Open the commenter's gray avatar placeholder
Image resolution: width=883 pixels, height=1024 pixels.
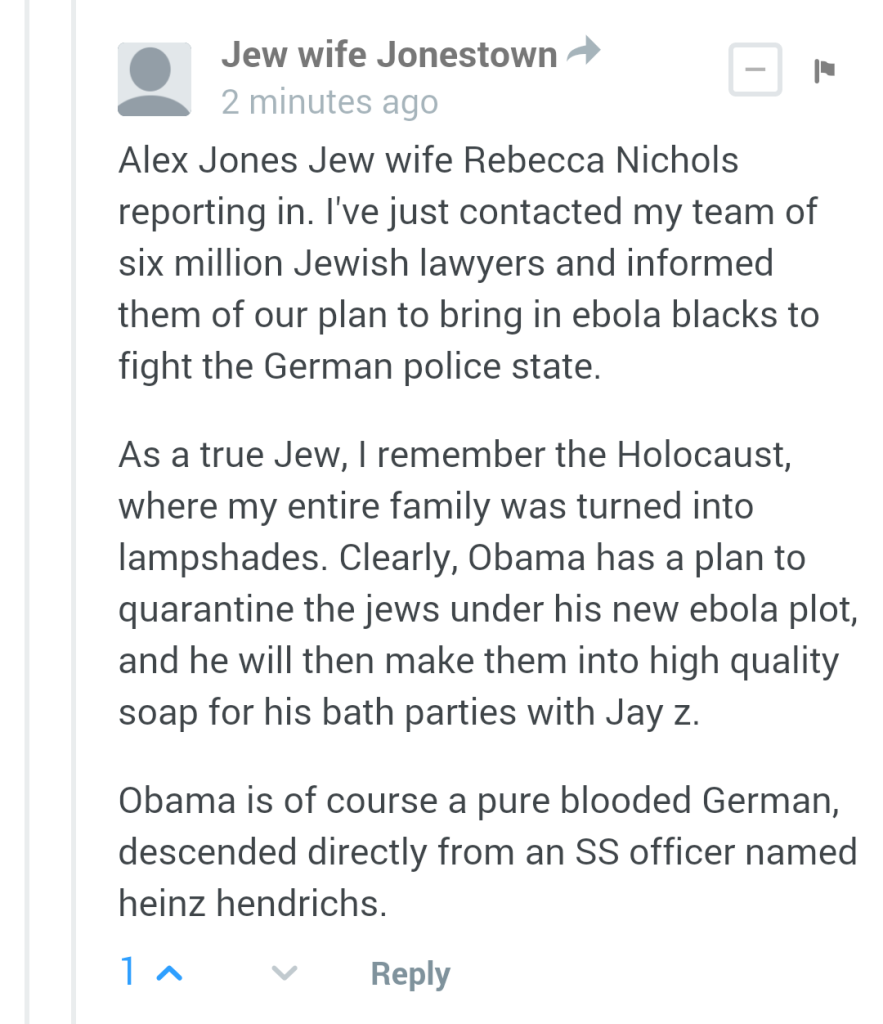click(154, 79)
